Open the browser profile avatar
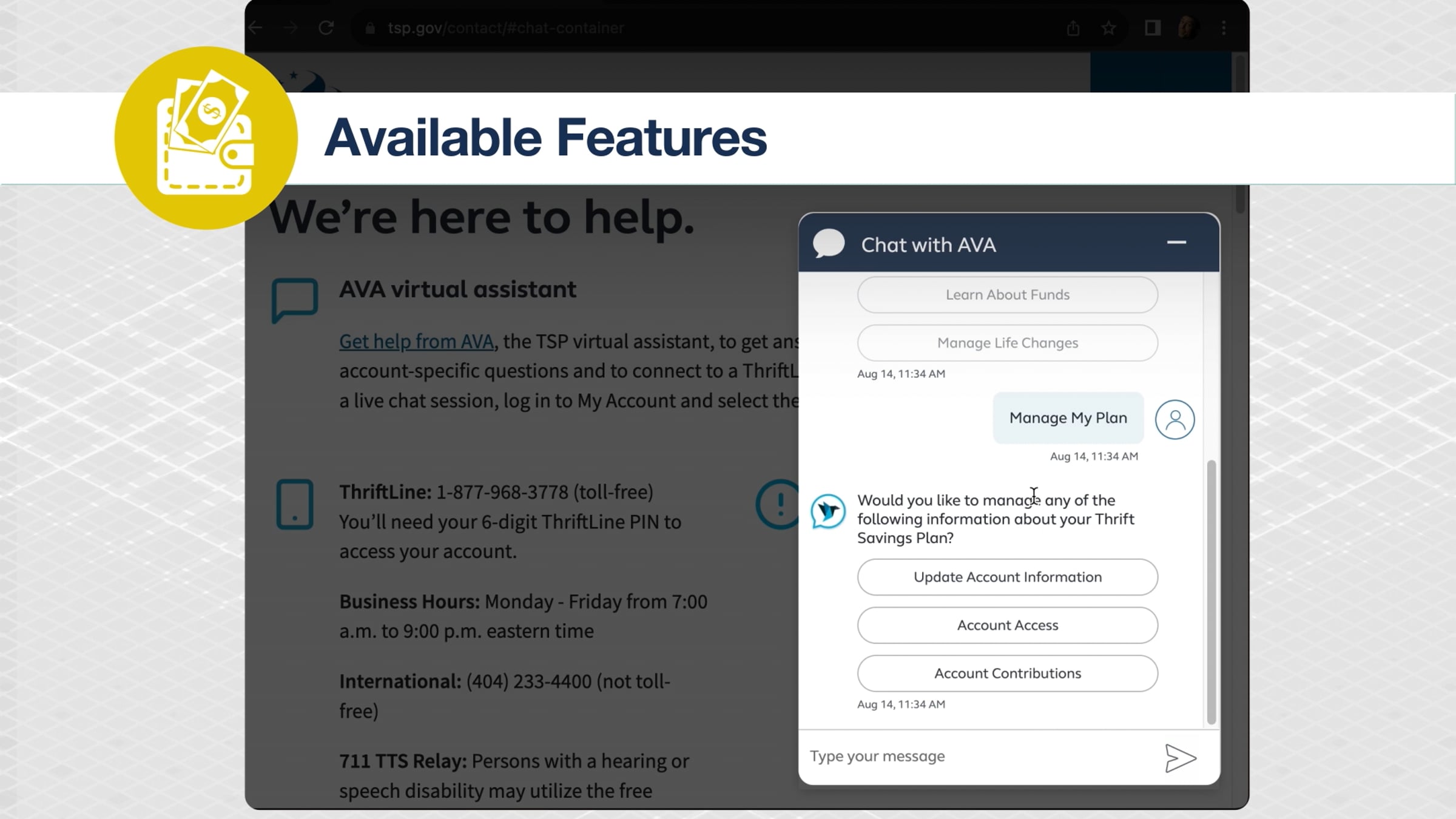 click(1187, 28)
